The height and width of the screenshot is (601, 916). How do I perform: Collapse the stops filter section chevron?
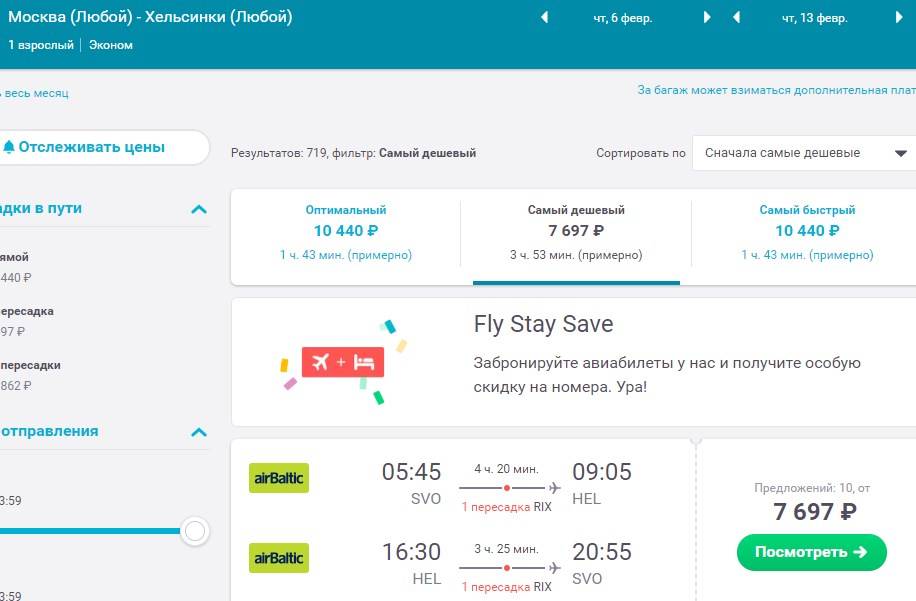point(199,209)
